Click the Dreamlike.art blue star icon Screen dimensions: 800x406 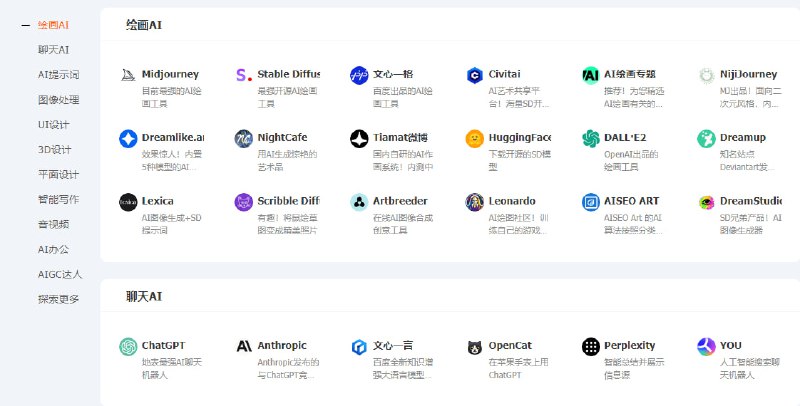point(128,139)
